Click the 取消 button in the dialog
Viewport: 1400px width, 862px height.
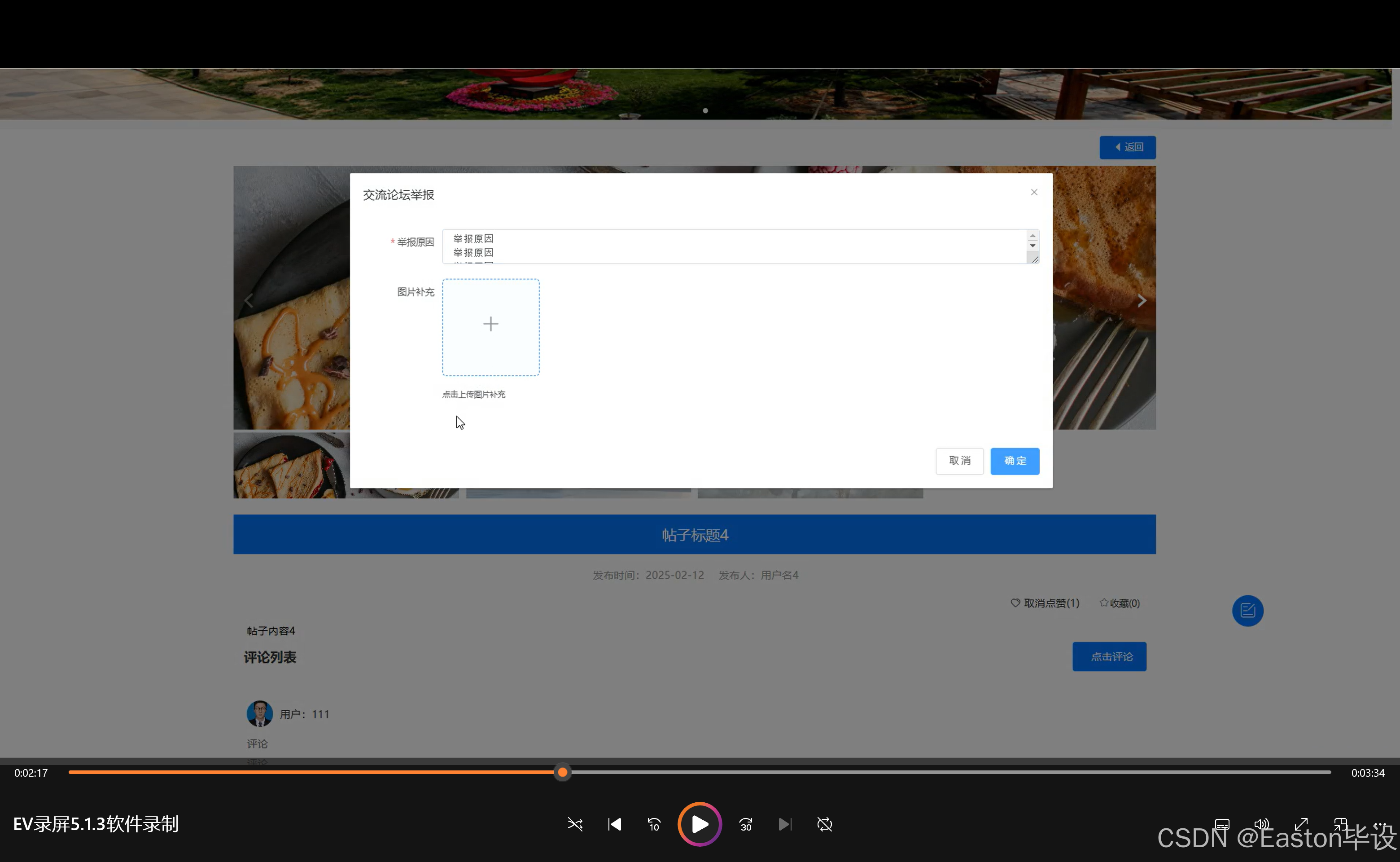[x=959, y=461]
